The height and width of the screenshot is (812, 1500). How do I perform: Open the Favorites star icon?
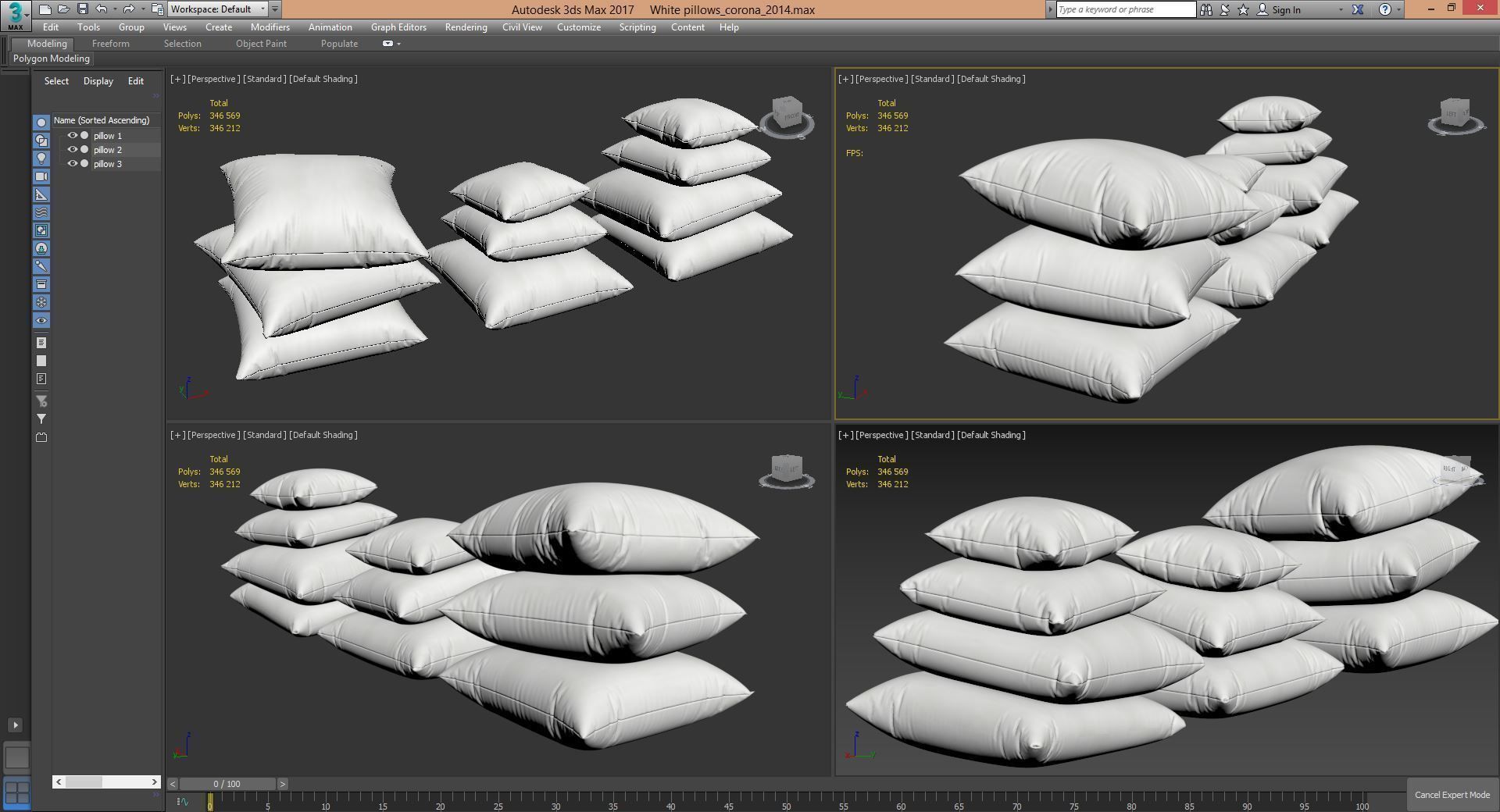(x=1243, y=9)
